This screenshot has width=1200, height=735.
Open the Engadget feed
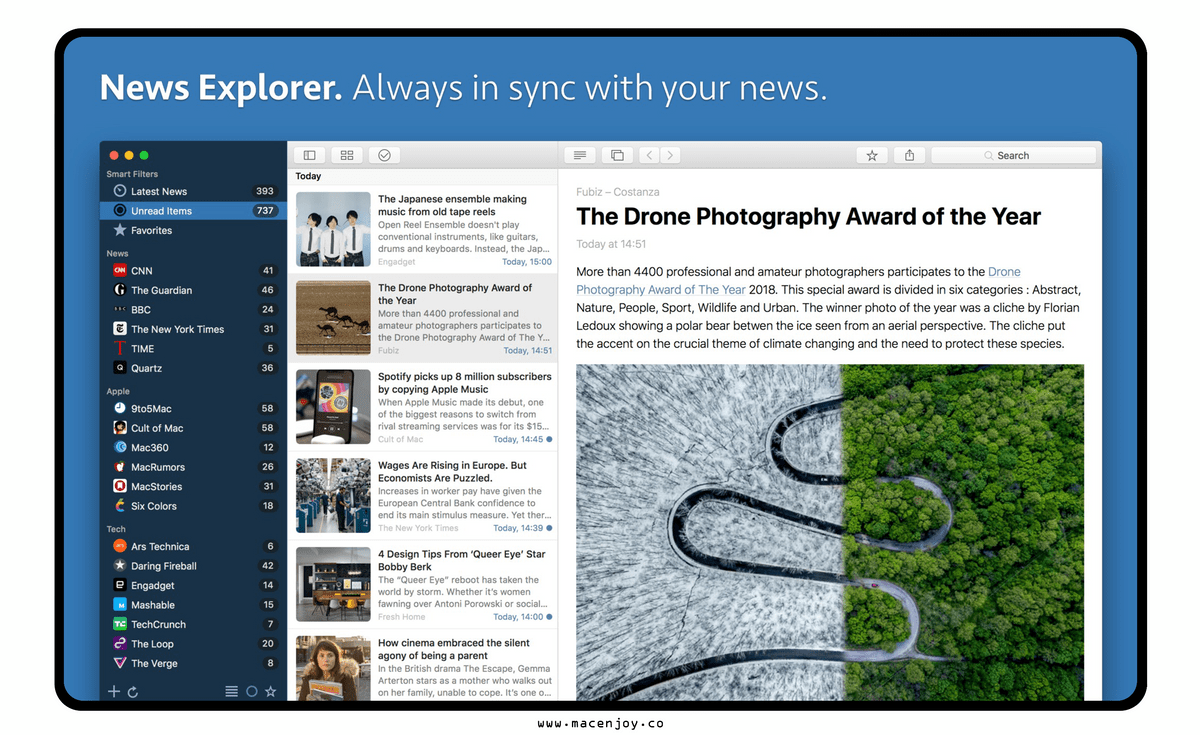193,585
